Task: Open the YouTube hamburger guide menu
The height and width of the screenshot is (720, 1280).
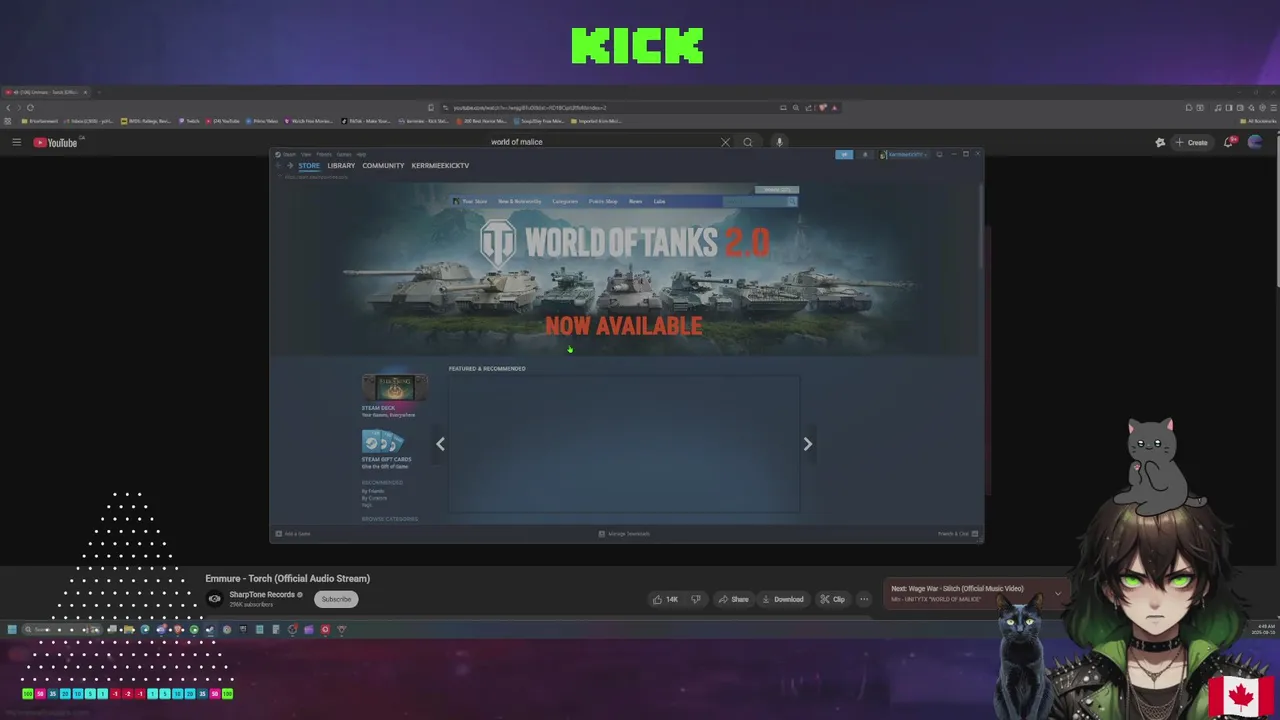Action: click(16, 142)
